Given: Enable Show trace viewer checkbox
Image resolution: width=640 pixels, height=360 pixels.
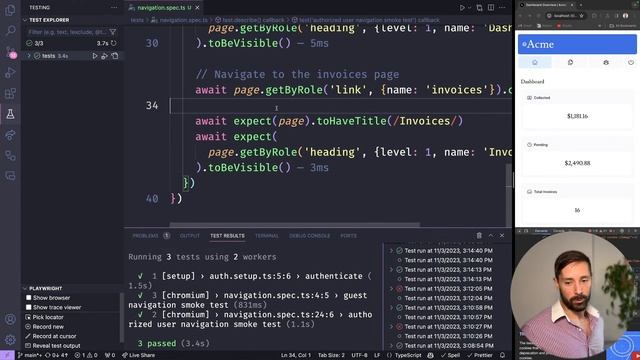Looking at the screenshot, I should coord(29,307).
